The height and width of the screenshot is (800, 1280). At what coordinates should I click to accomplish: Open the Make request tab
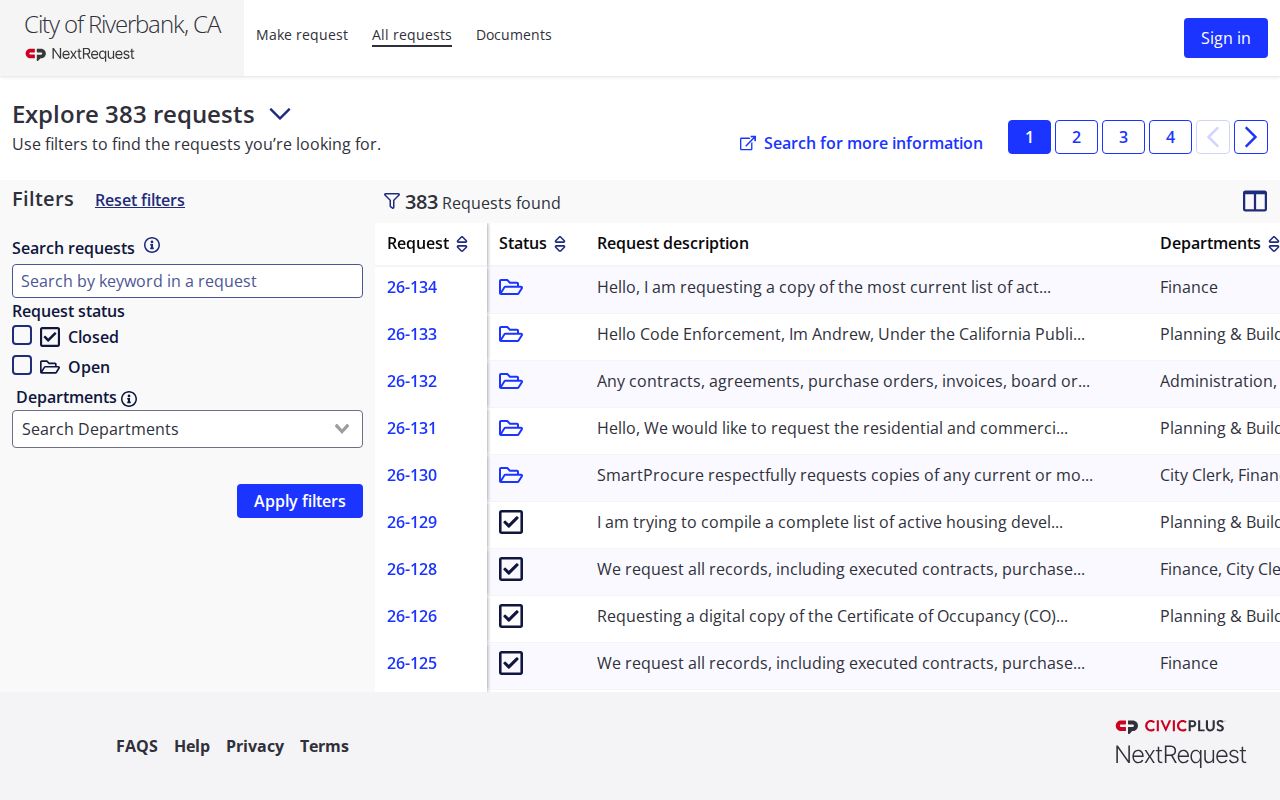(x=302, y=35)
